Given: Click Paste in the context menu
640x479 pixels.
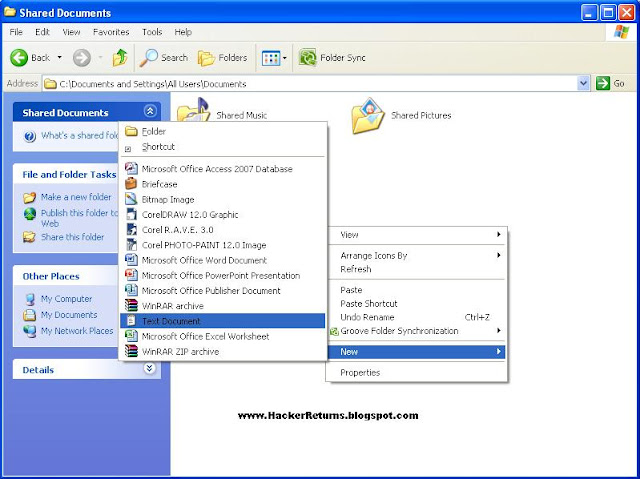Looking at the screenshot, I should coord(417,290).
